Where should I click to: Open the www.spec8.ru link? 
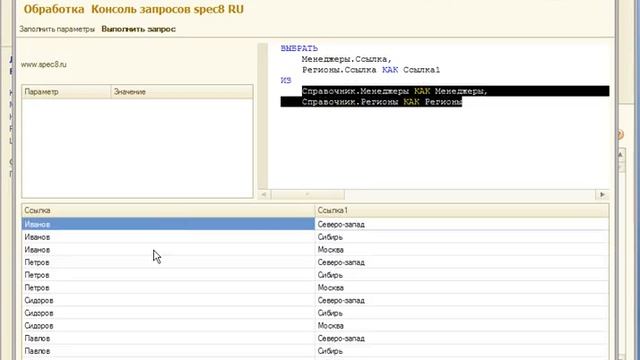click(44, 64)
